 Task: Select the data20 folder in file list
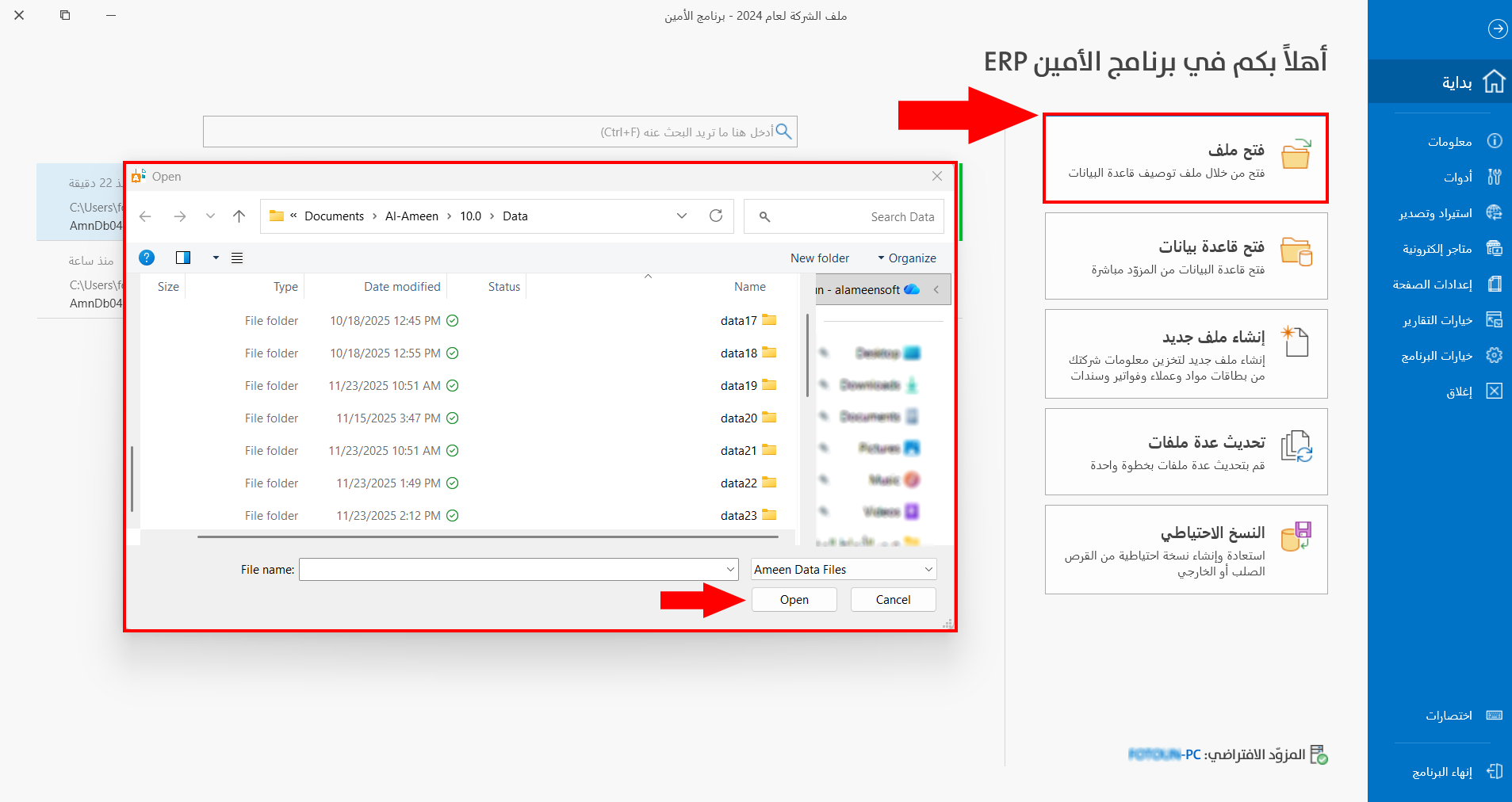coord(739,418)
